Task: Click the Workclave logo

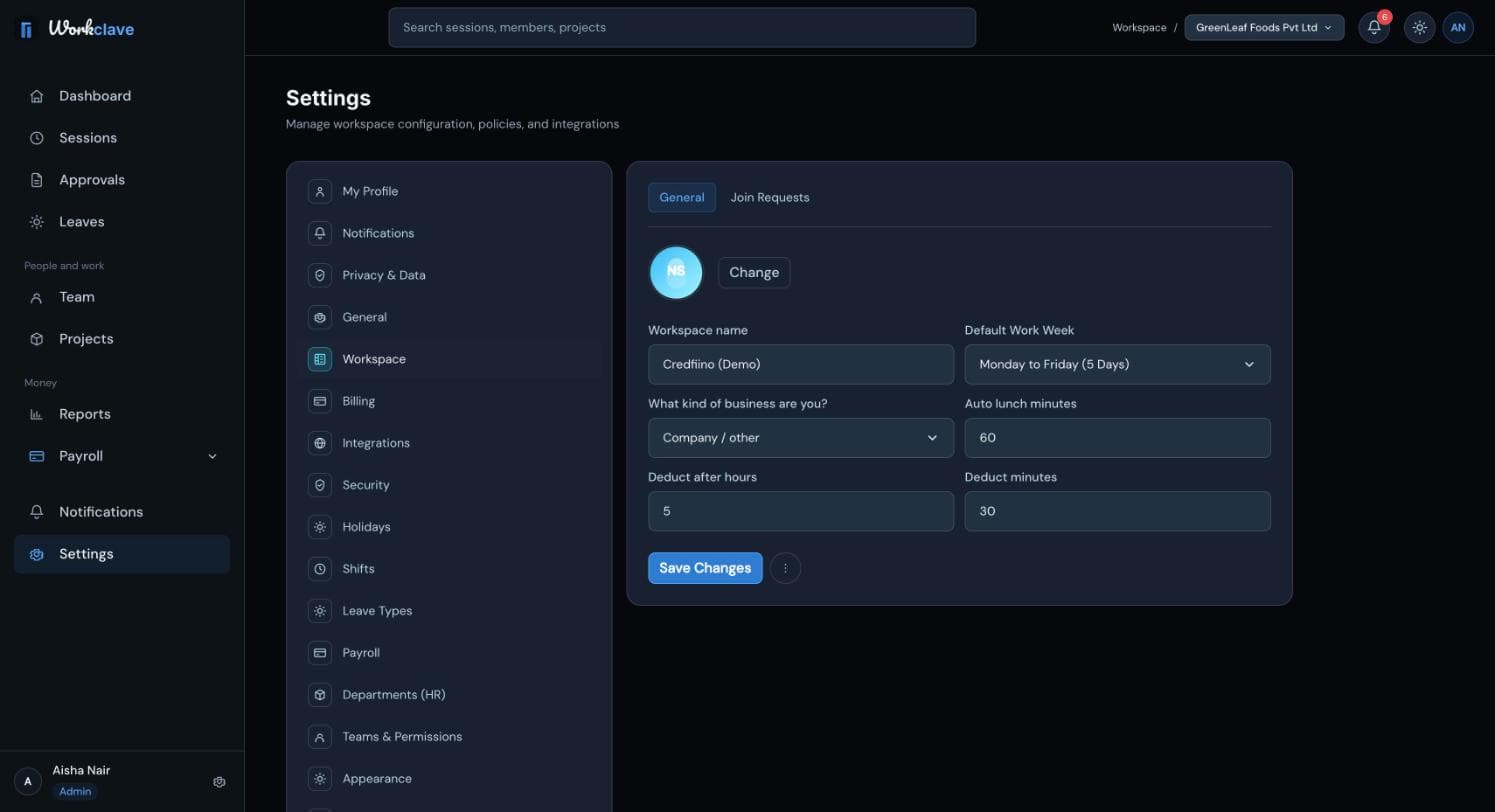Action: pos(77,29)
